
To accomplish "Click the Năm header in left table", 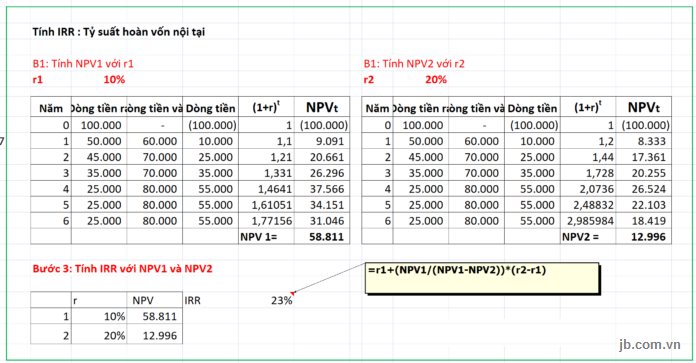I will (51, 108).
